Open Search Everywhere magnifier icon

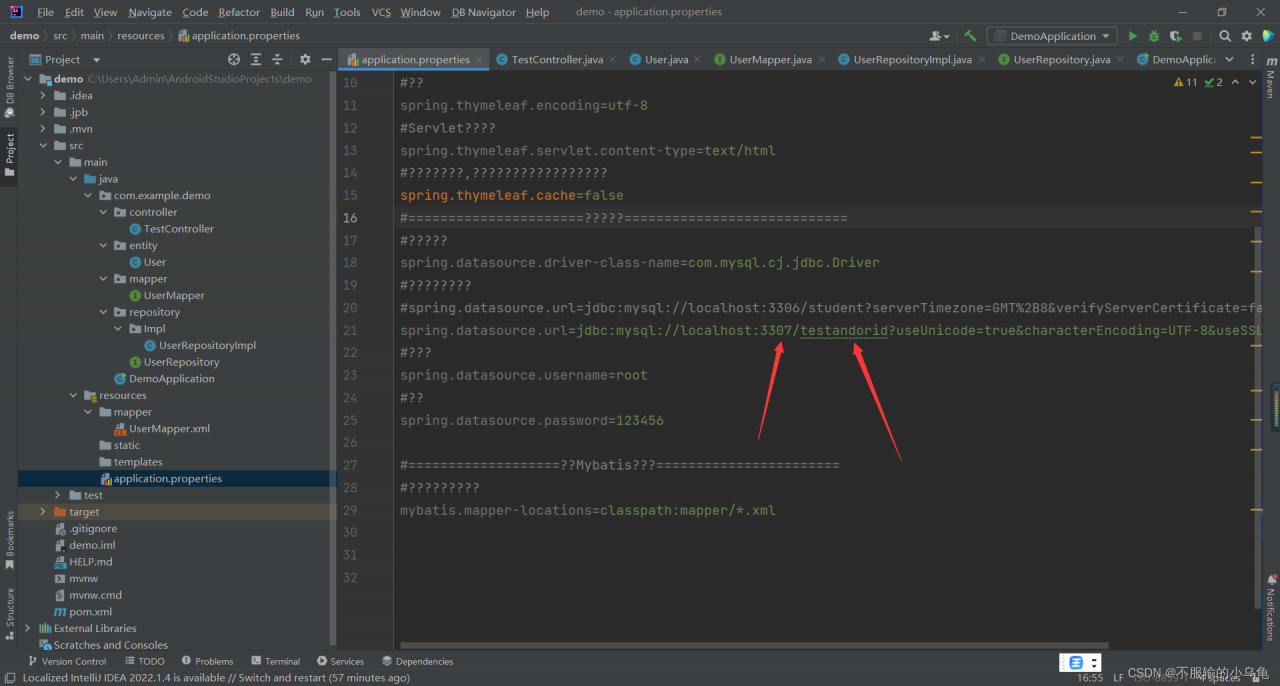point(1226,36)
